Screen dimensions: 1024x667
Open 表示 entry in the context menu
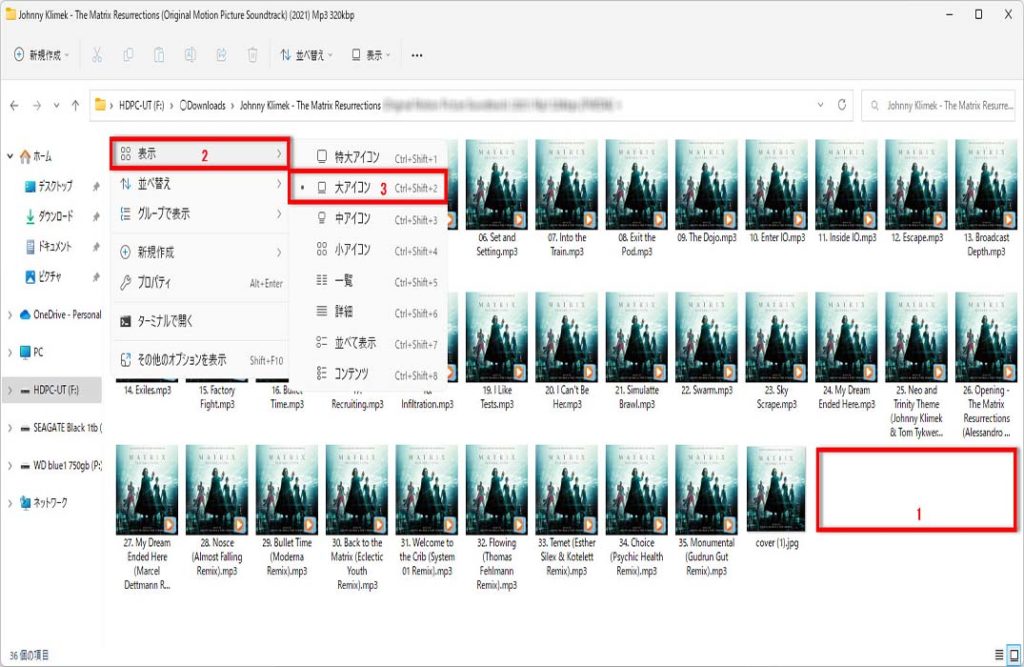tap(146, 154)
